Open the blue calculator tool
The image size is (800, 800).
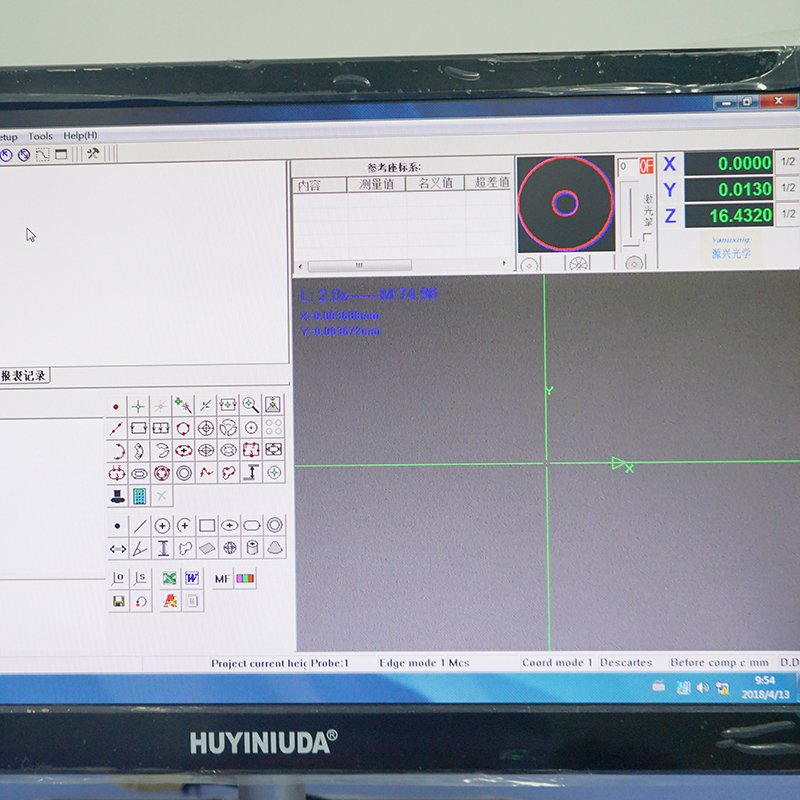(x=139, y=496)
